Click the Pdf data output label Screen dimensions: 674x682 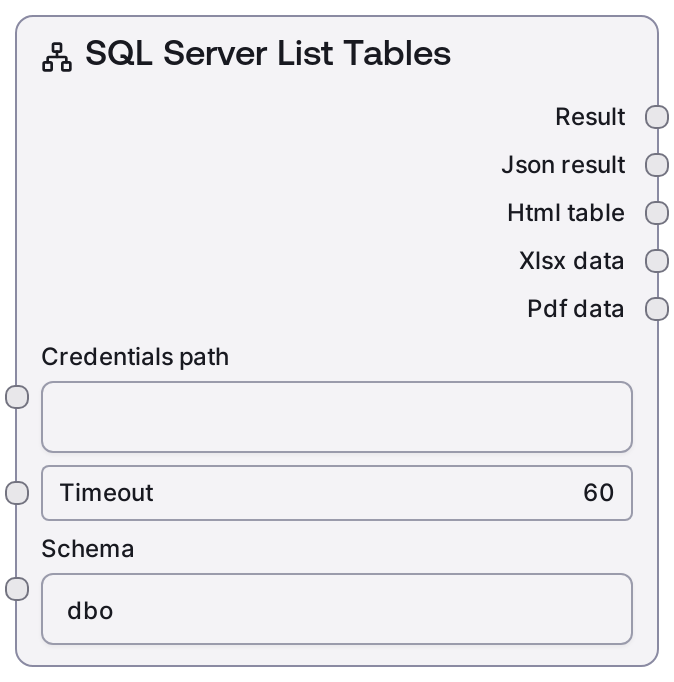pyautogui.click(x=576, y=309)
